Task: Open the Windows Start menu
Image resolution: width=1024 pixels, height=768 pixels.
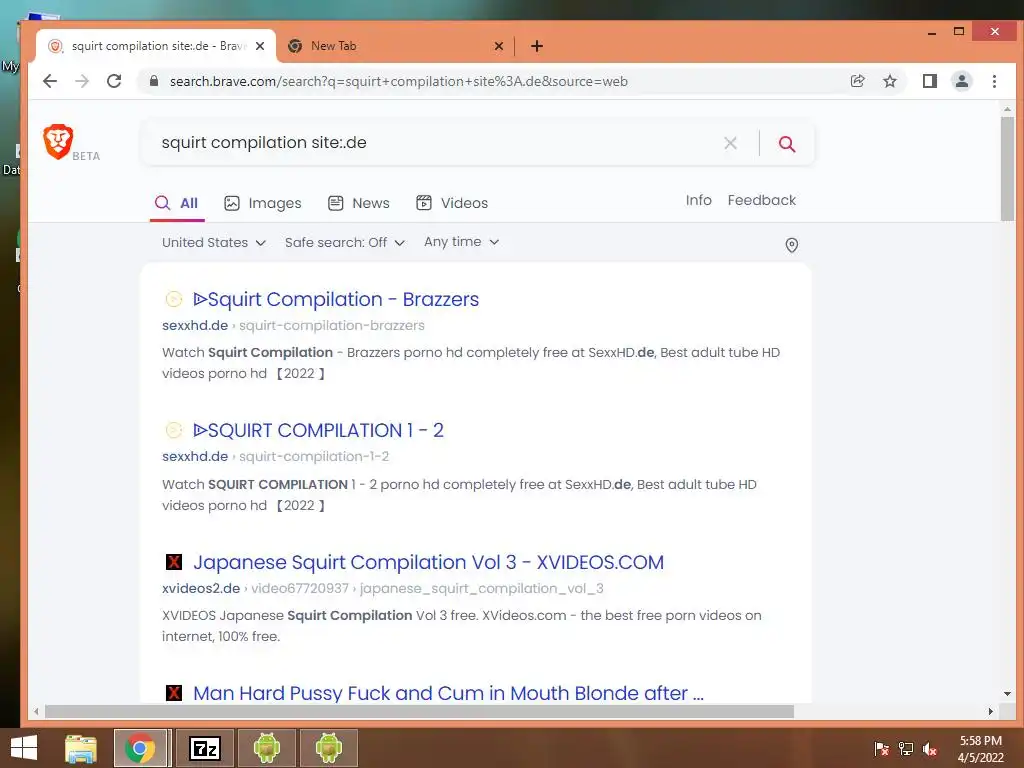Action: [x=24, y=748]
